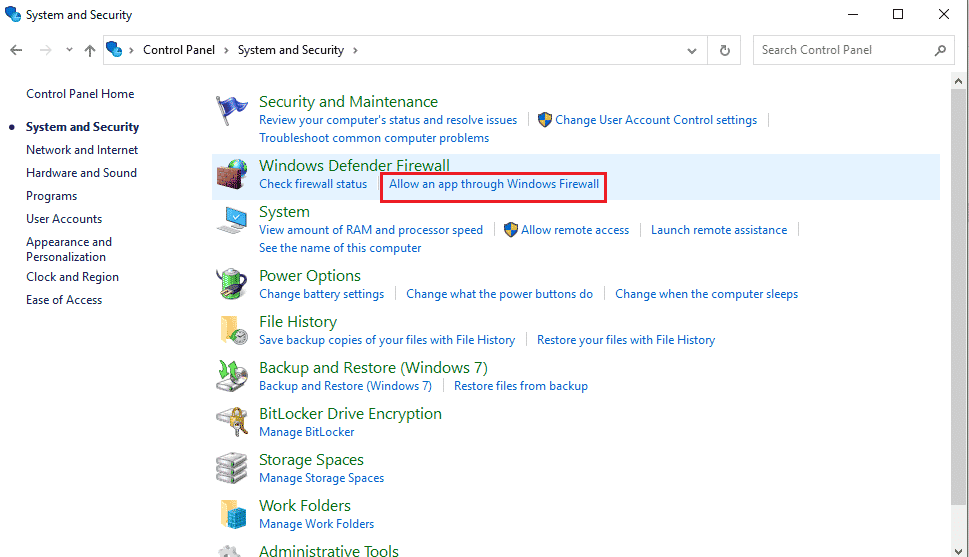Click the Power Options battery icon
This screenshot has height=557, width=969.
[x=232, y=284]
